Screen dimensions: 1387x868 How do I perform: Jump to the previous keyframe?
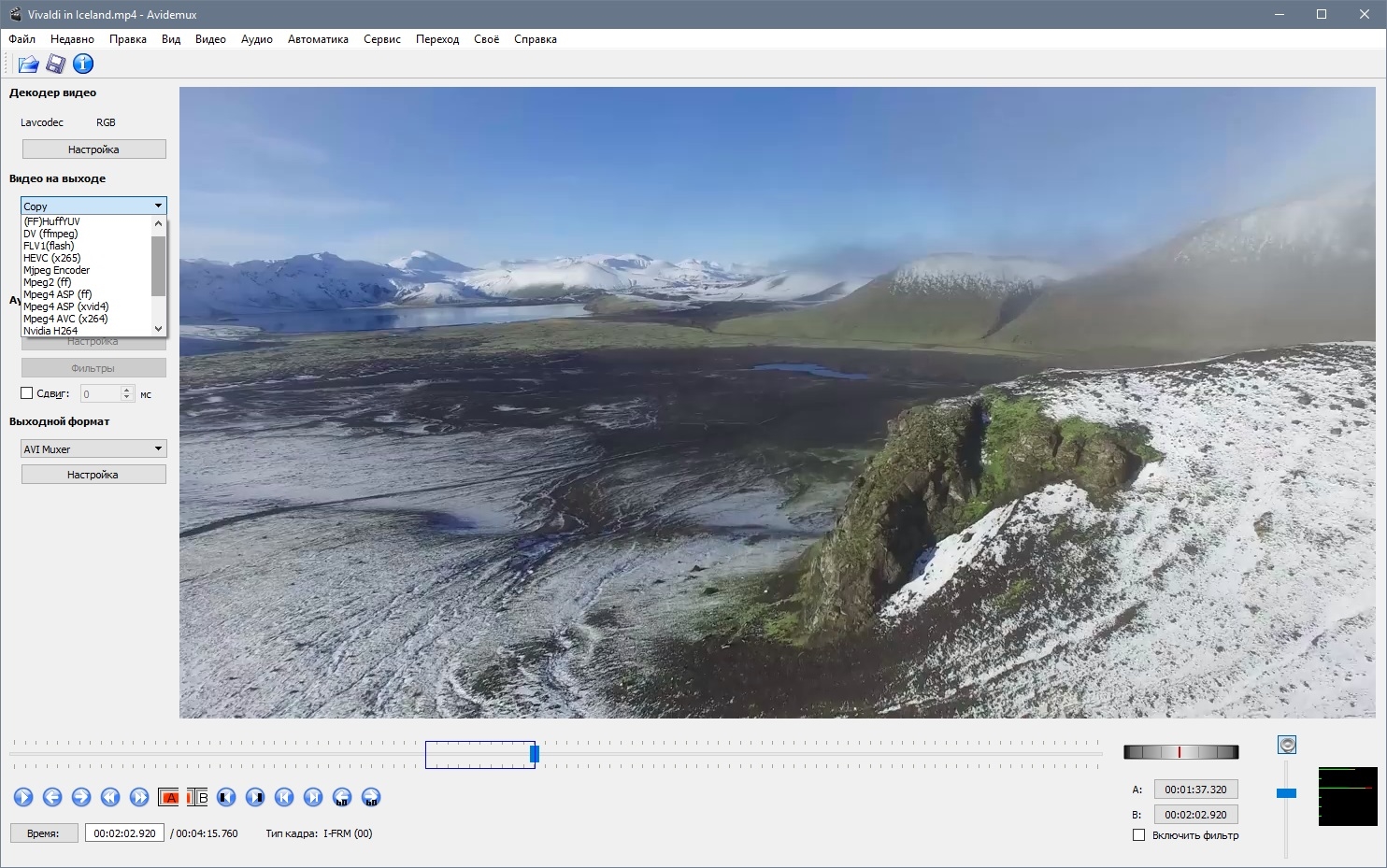point(110,797)
